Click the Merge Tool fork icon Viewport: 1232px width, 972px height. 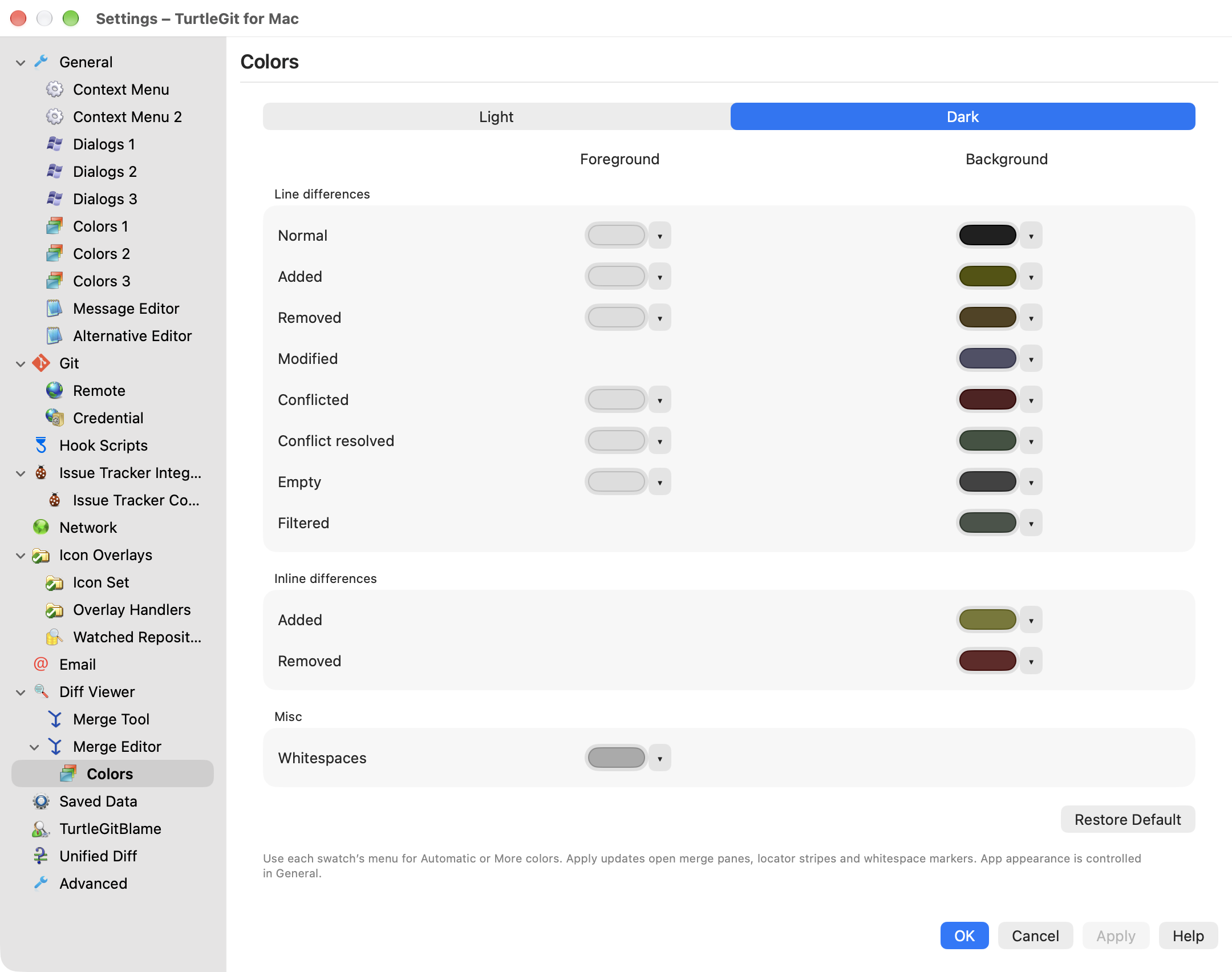pos(55,719)
